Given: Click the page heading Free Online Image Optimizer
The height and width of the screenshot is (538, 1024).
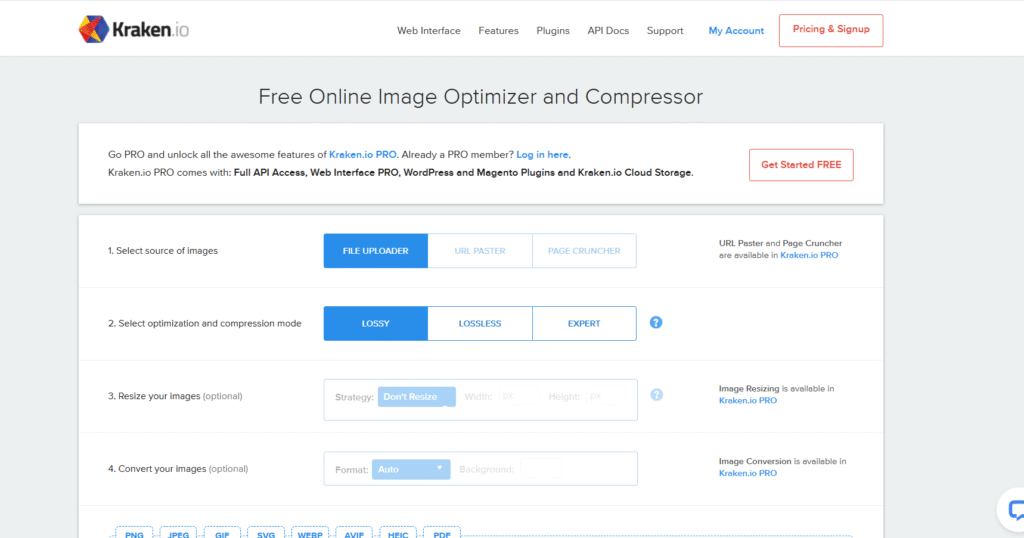Looking at the screenshot, I should [x=481, y=97].
